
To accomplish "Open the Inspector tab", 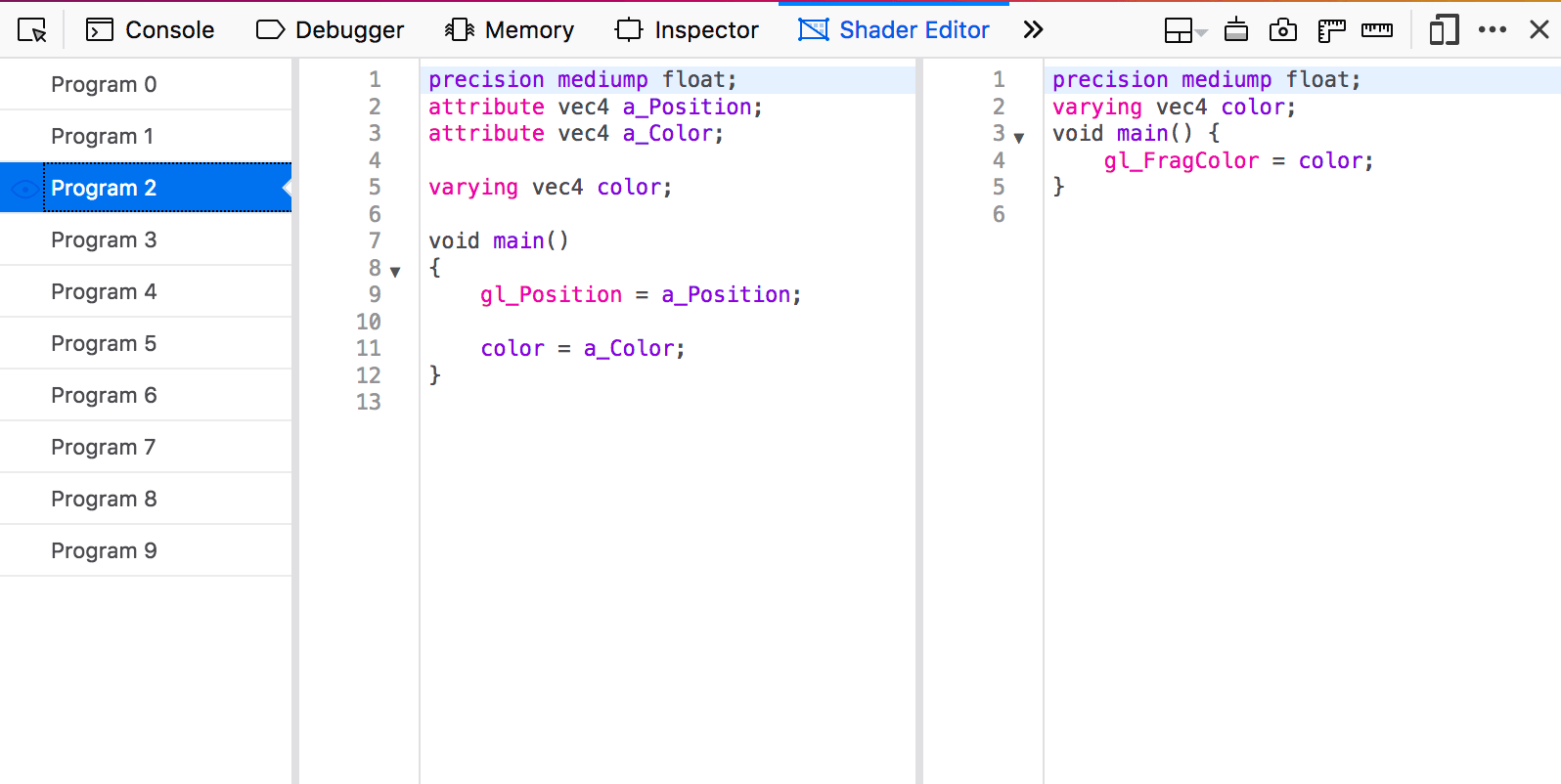I will click(x=688, y=30).
